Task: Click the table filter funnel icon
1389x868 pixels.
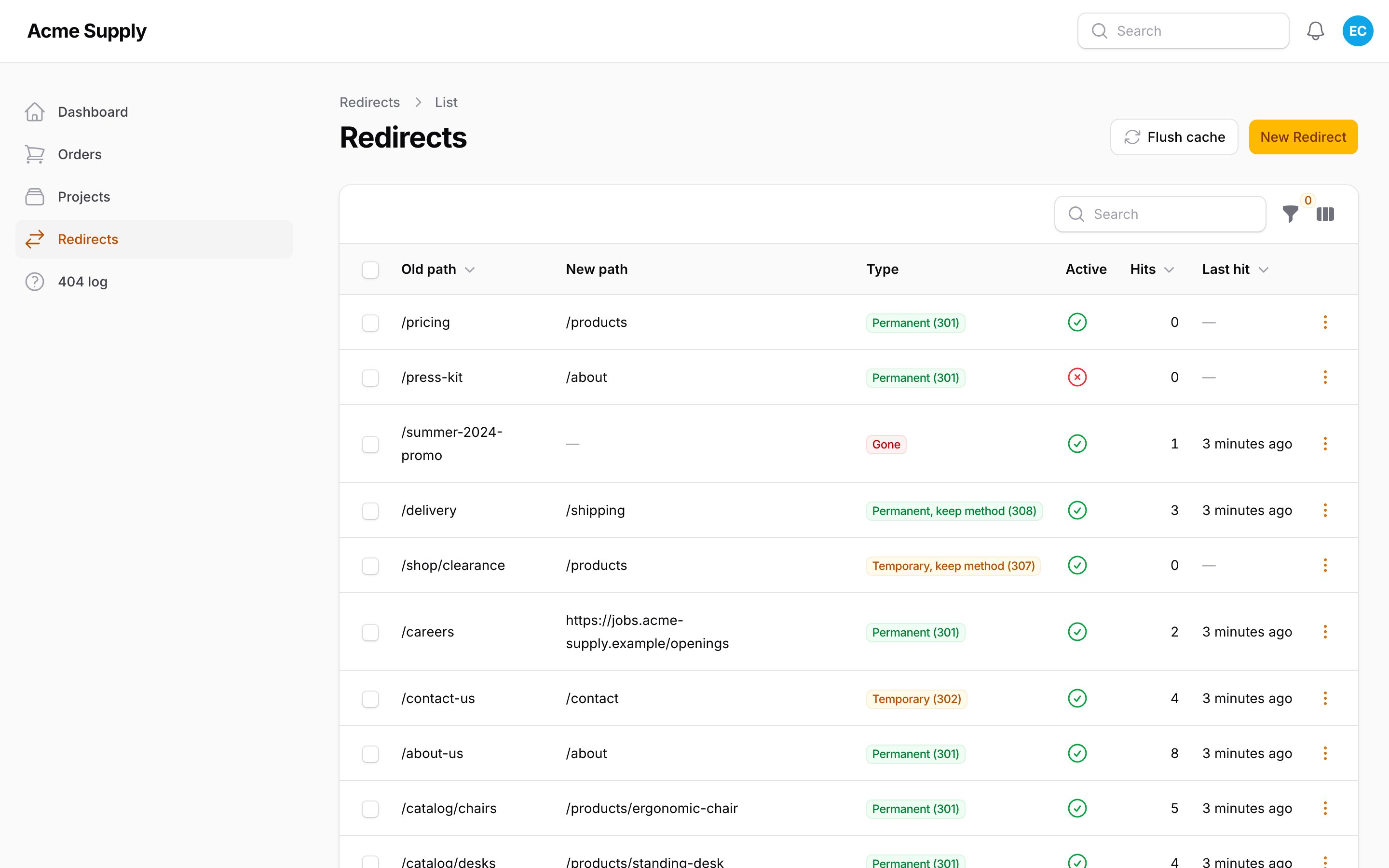Action: (x=1290, y=214)
